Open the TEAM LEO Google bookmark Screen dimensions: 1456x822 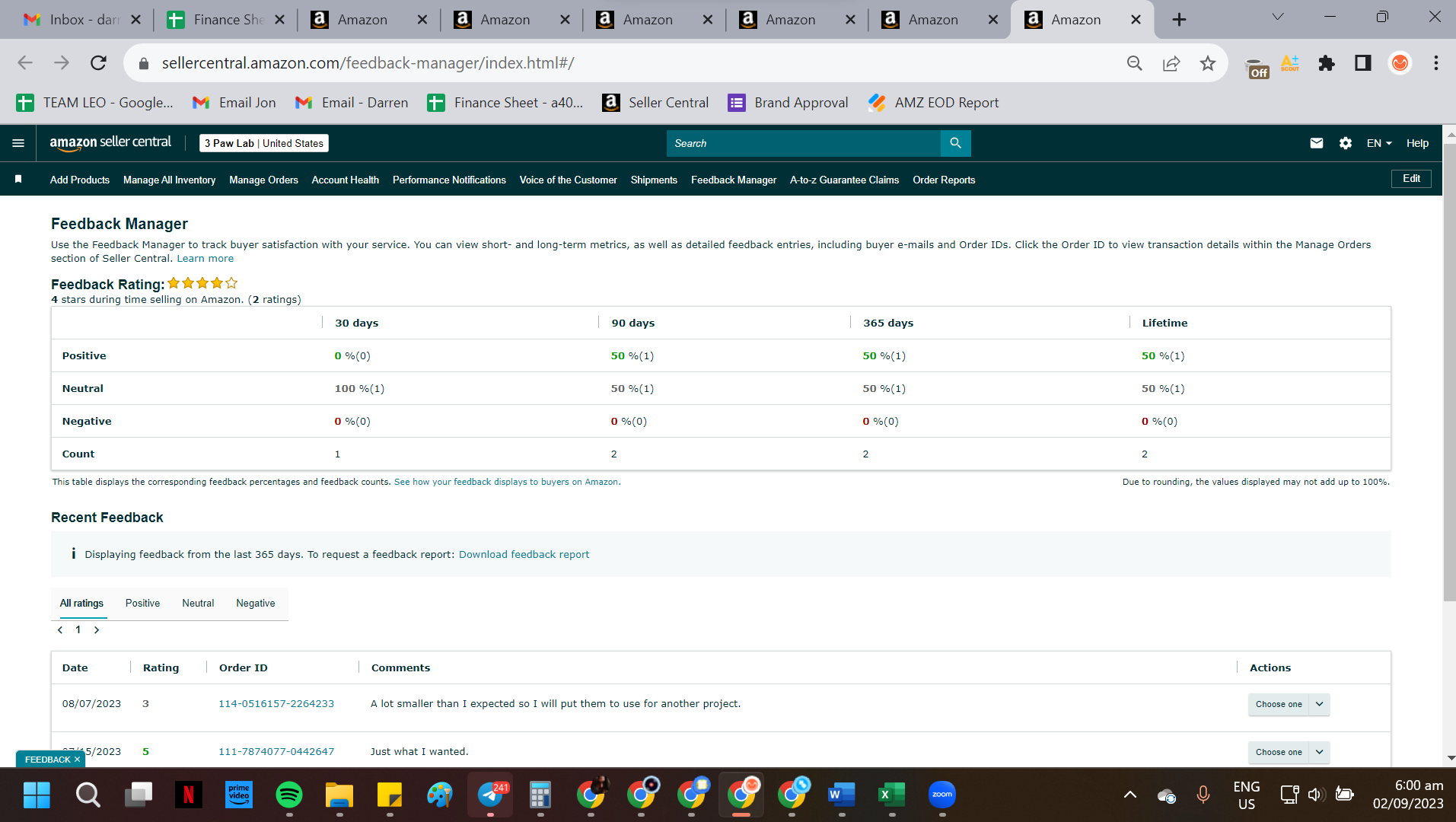(95, 103)
